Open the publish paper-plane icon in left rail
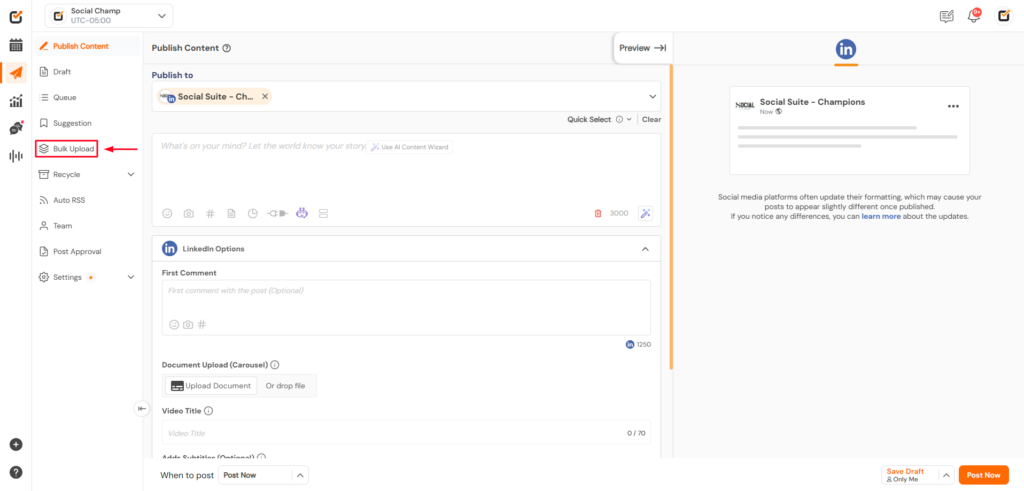Image resolution: width=1024 pixels, height=491 pixels. 16,72
